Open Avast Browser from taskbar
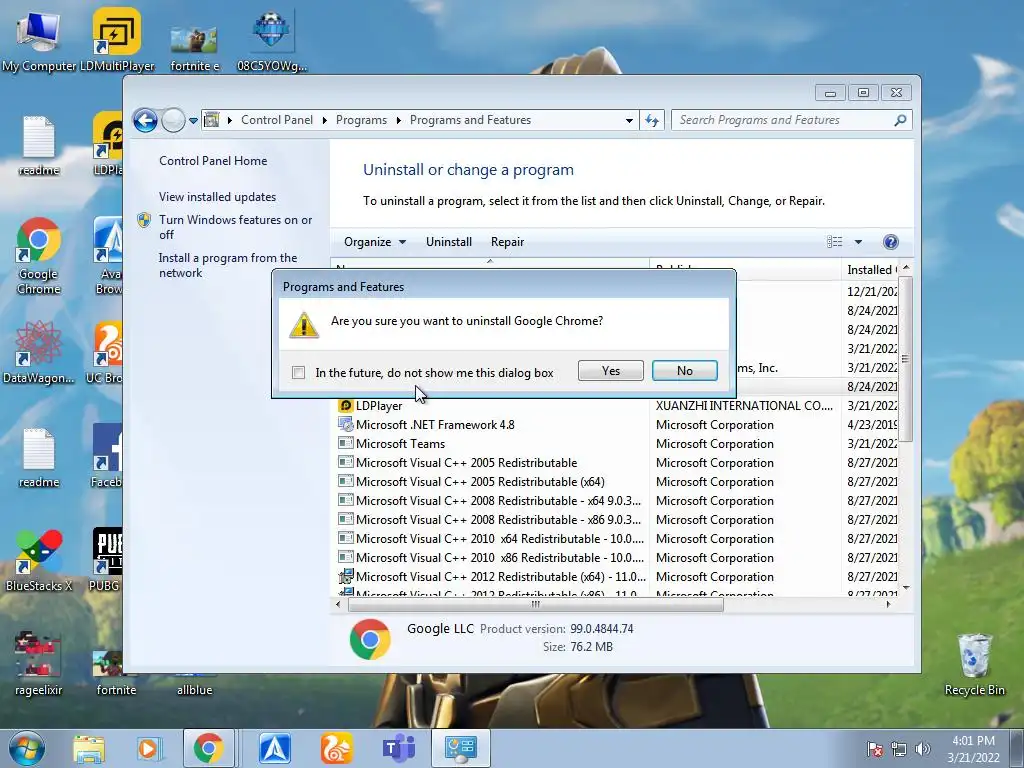 coord(275,748)
